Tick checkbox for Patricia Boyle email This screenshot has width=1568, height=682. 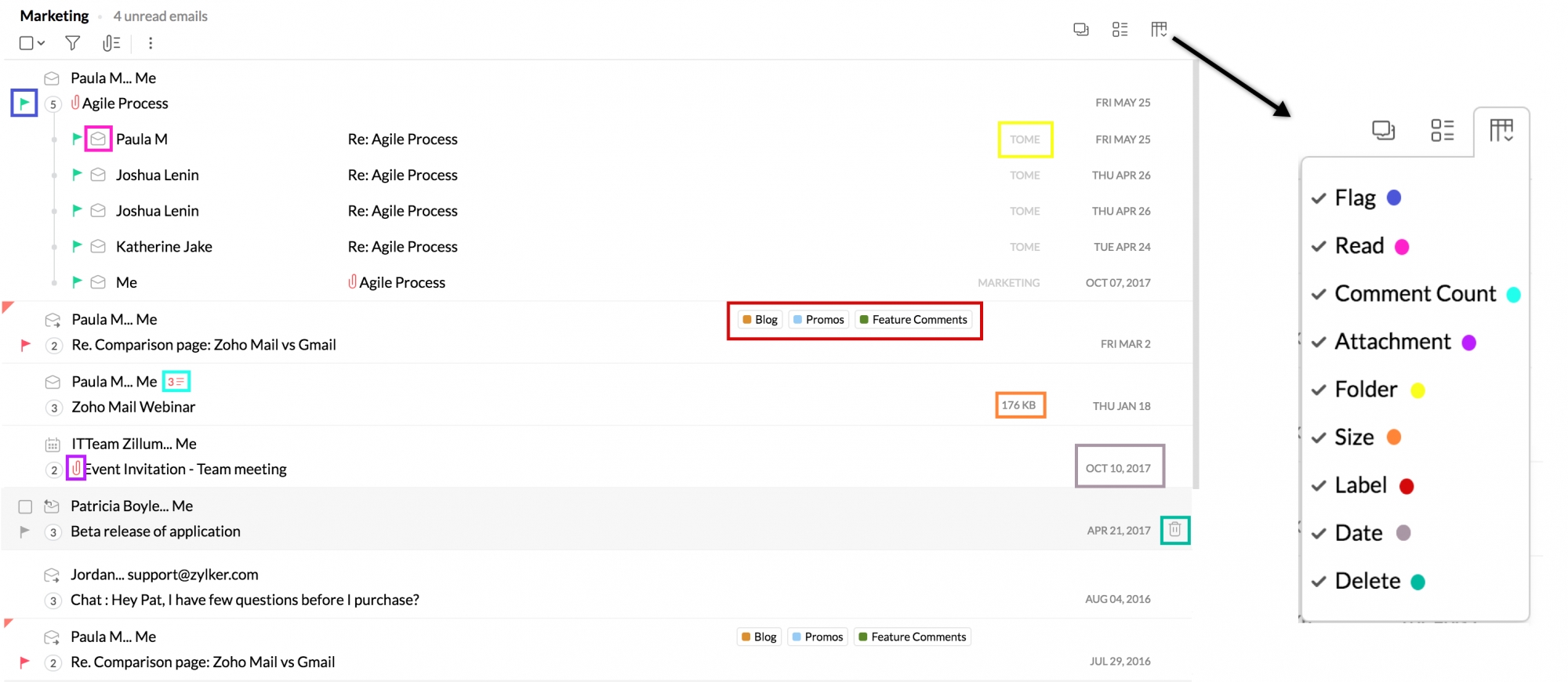click(x=25, y=506)
